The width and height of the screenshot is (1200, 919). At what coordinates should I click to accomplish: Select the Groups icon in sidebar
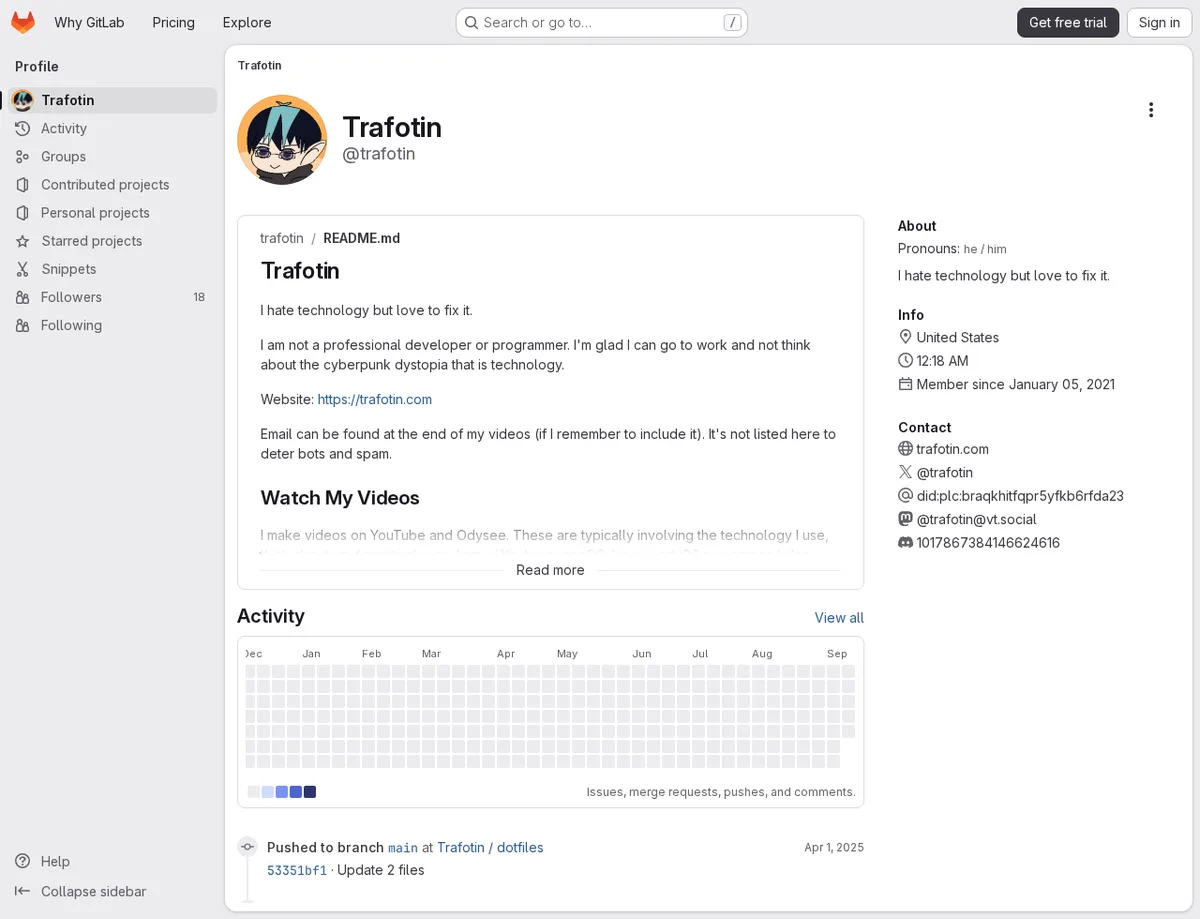[22, 156]
